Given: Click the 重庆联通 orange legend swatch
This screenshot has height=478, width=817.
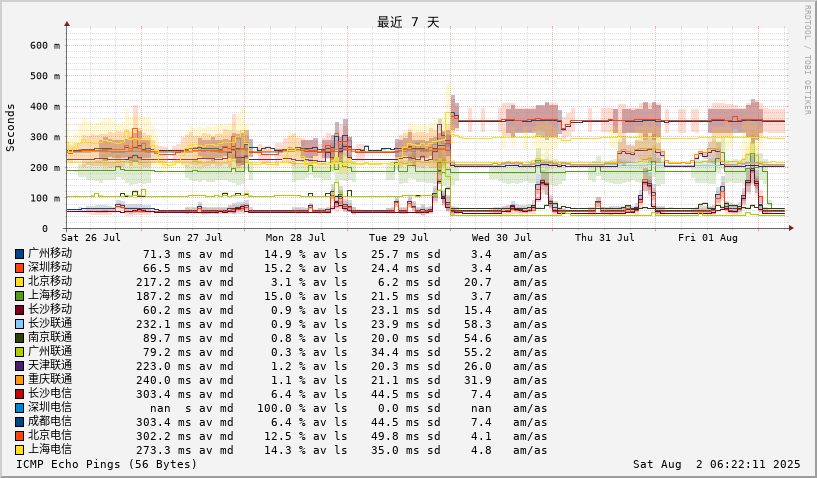Looking at the screenshot, I should click(x=19, y=381).
